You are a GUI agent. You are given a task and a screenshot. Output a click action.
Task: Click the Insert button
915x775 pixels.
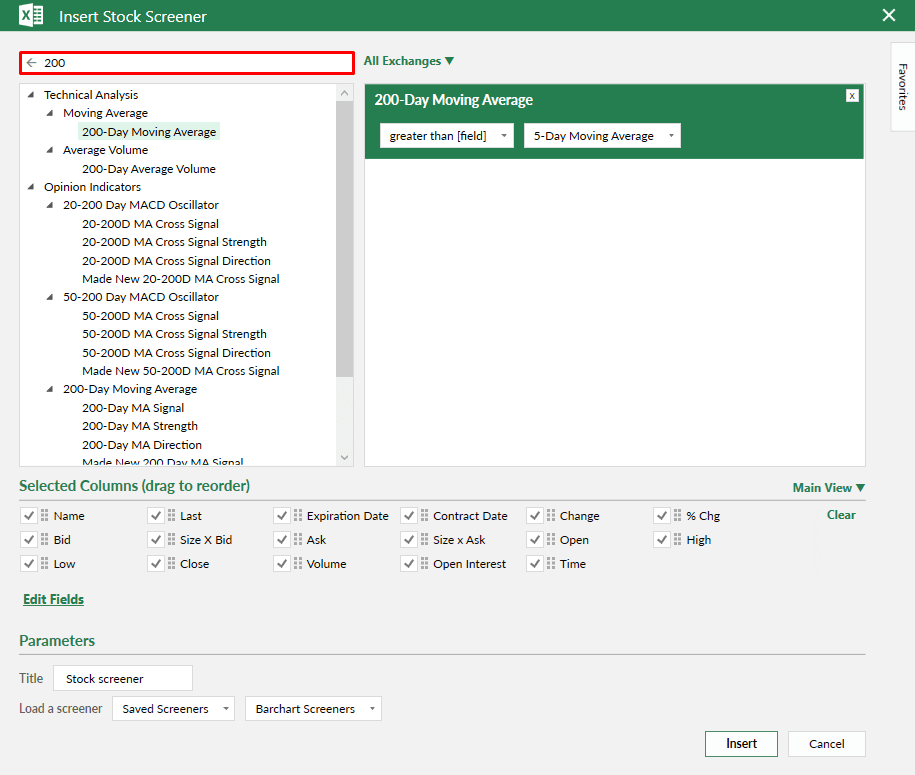[742, 744]
